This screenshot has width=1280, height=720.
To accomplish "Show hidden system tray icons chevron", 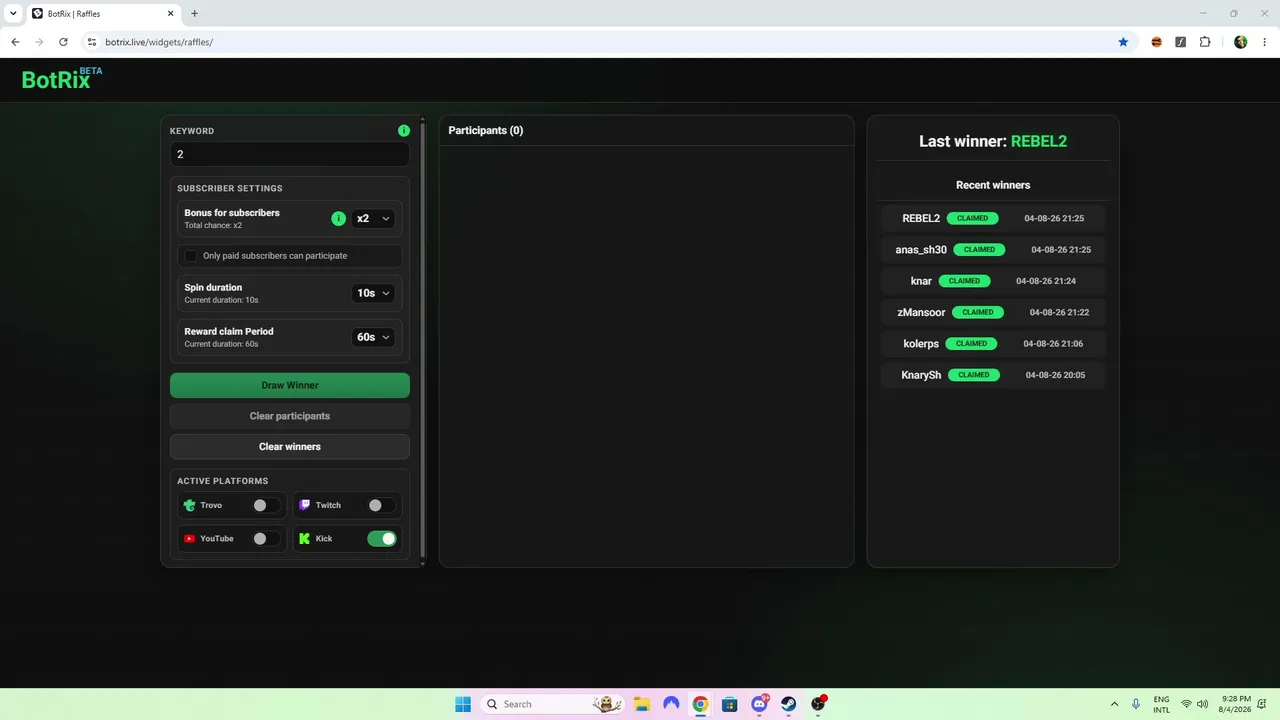I will coord(1114,704).
